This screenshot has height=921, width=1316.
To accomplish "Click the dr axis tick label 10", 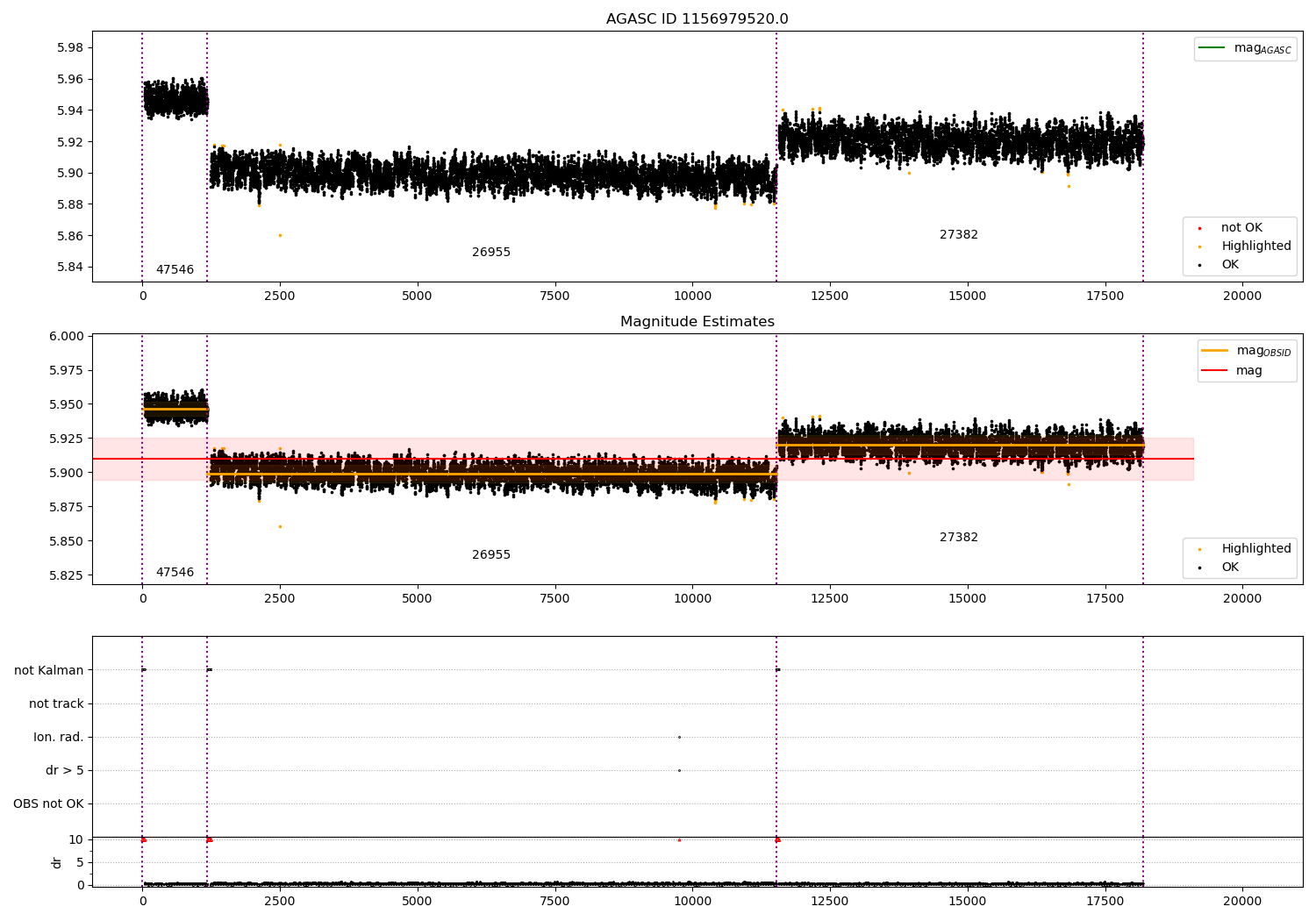I will (76, 839).
